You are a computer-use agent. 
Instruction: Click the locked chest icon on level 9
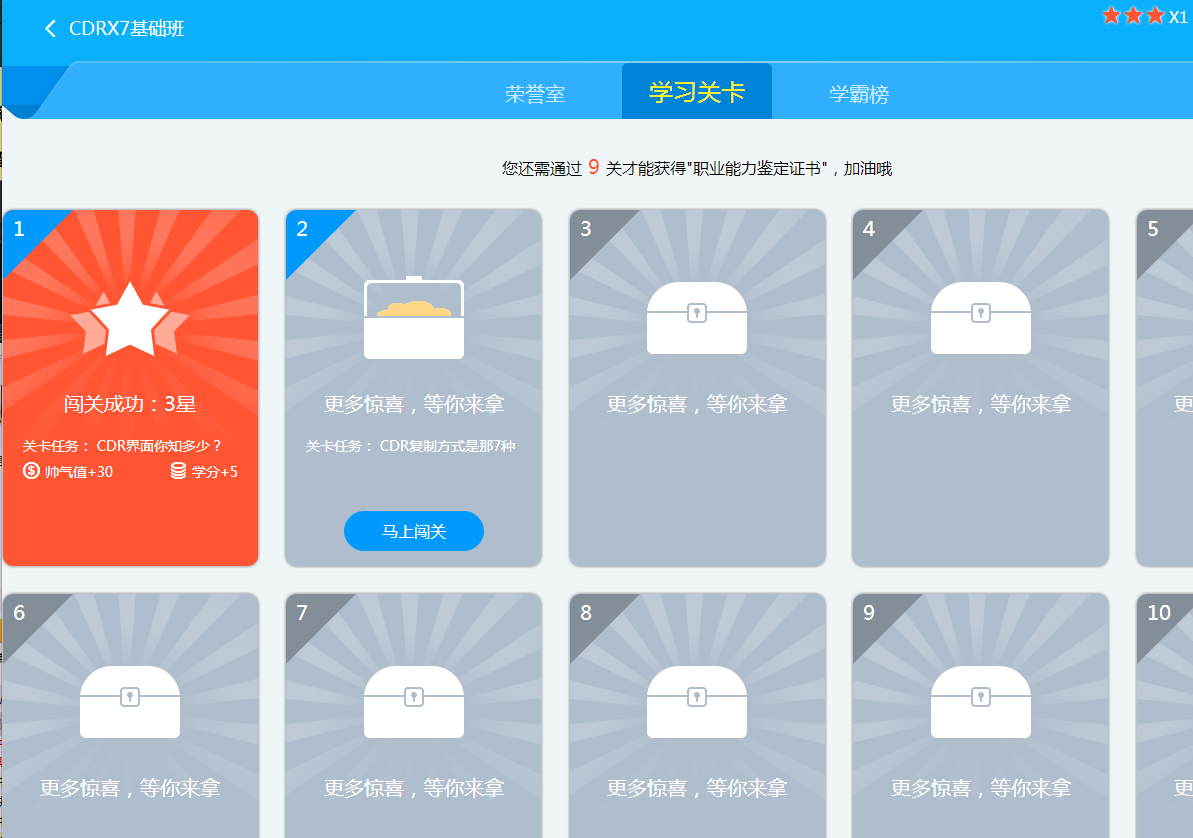(x=980, y=701)
